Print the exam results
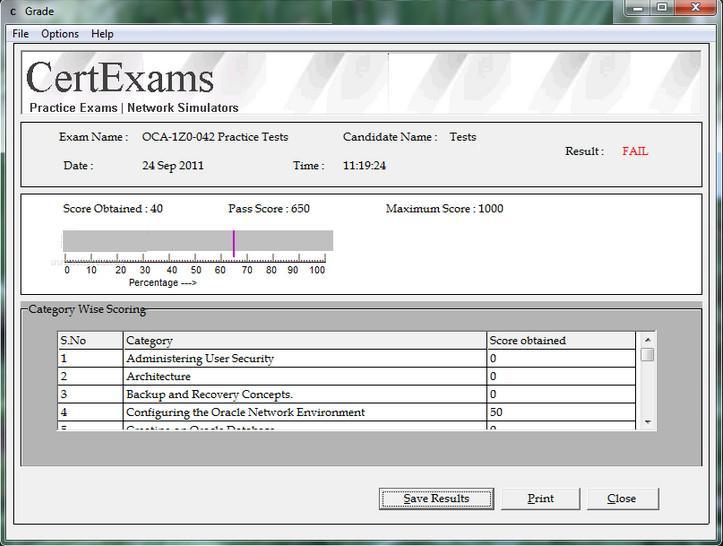 tap(540, 499)
